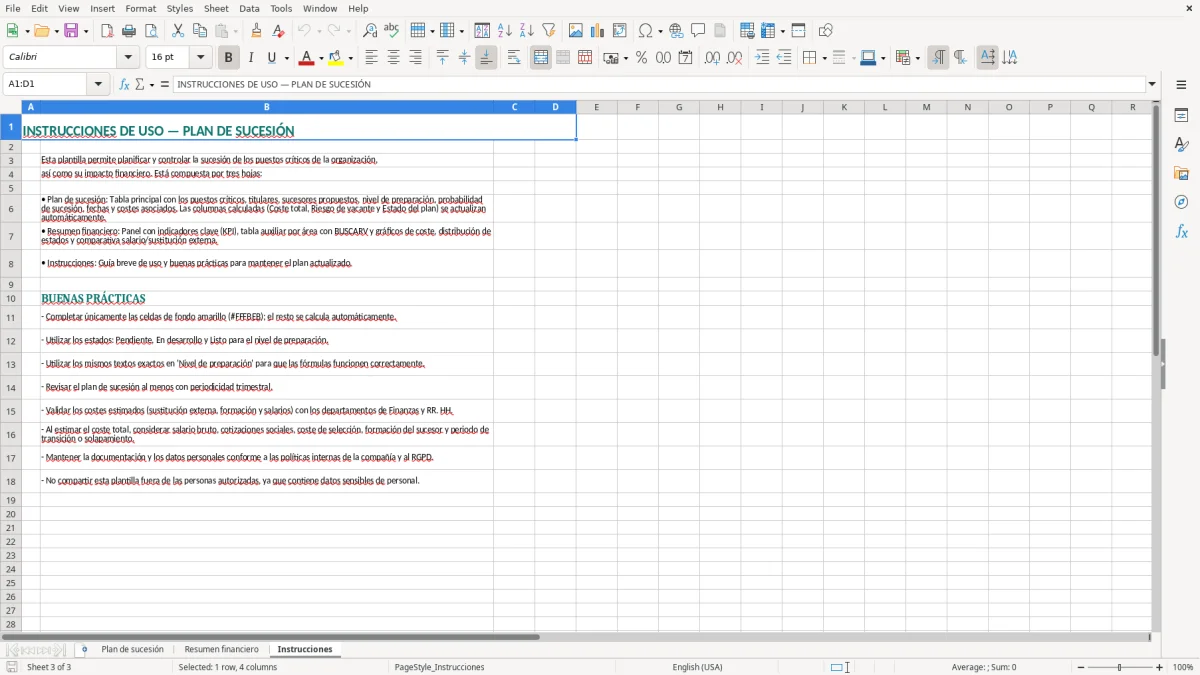Format cells as date
Viewport: 1200px width, 675px height.
(x=686, y=58)
